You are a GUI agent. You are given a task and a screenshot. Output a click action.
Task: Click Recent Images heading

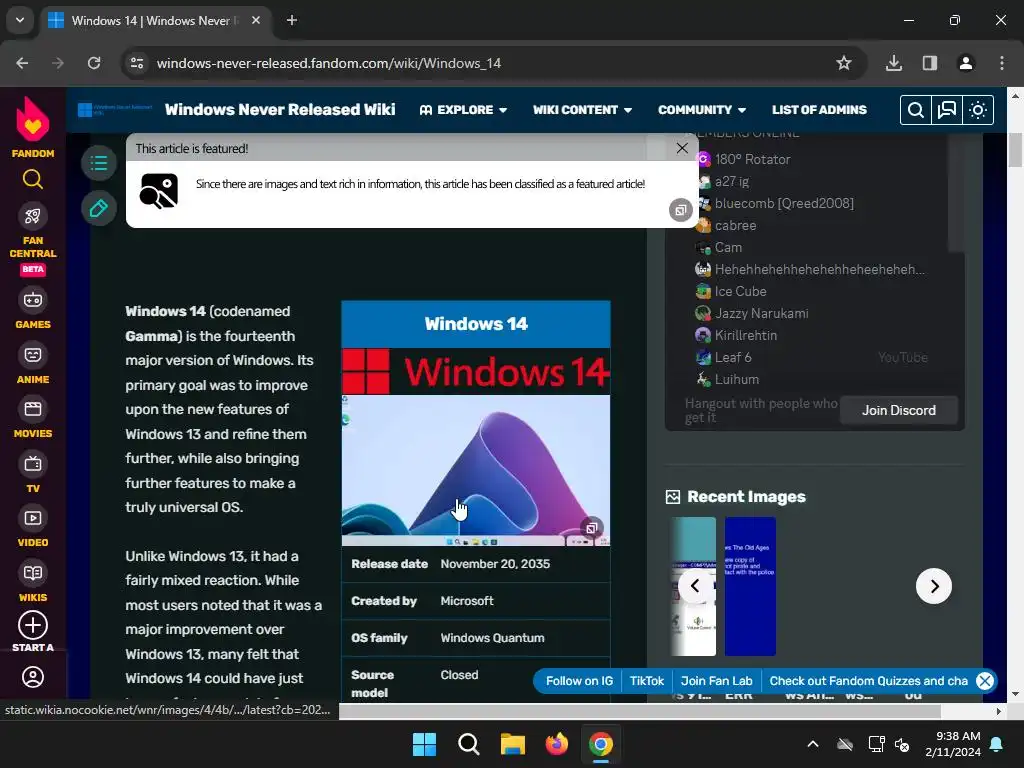pos(746,497)
